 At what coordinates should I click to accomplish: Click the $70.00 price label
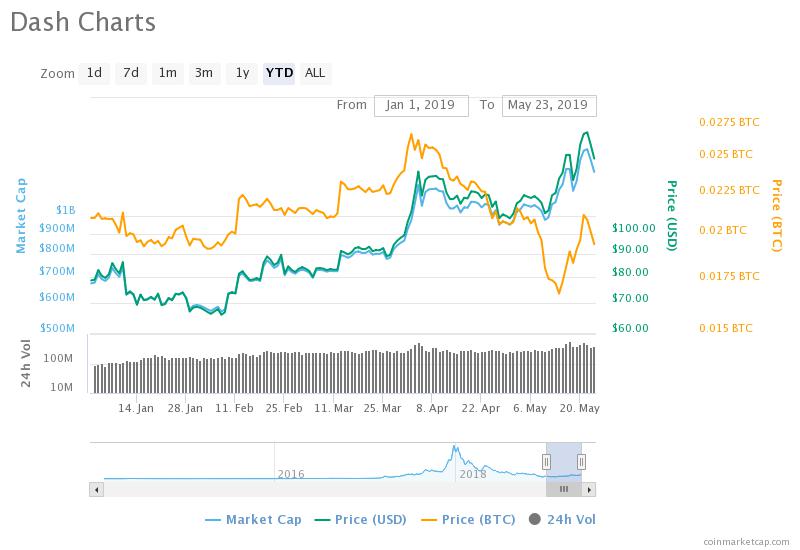[x=631, y=298]
